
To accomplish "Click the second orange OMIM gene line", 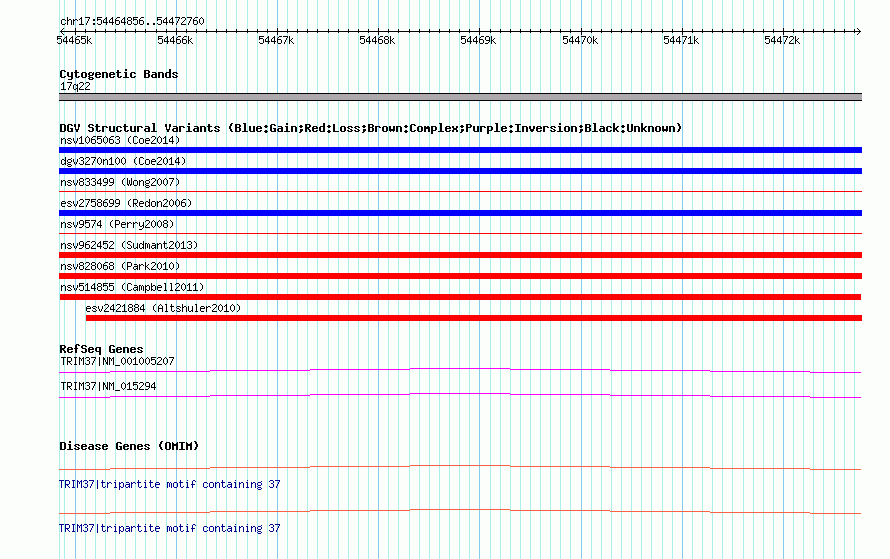I will click(x=460, y=511).
